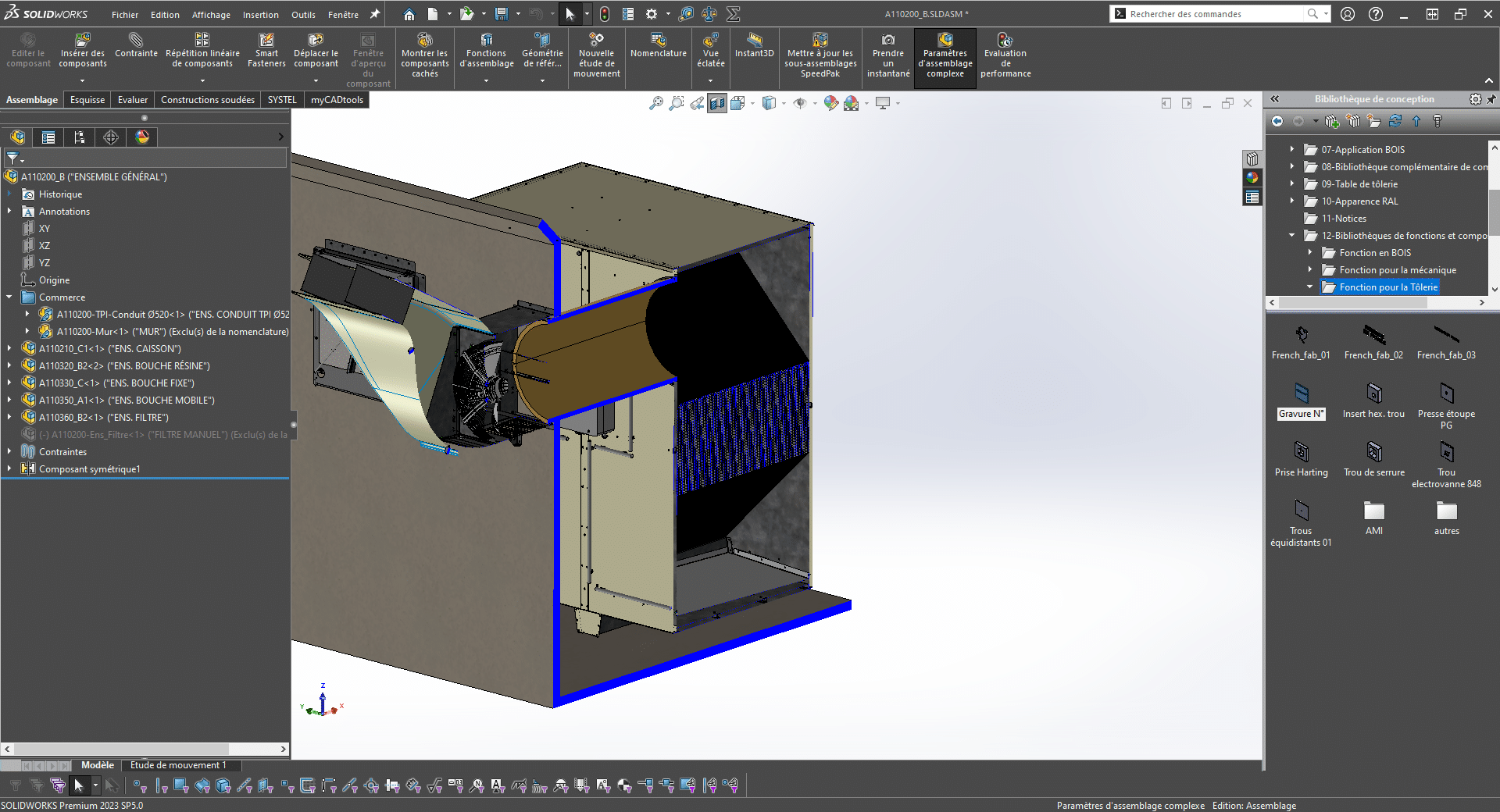The width and height of the screenshot is (1500, 812).
Task: Select the YZ plane in tree
Action: click(x=44, y=262)
